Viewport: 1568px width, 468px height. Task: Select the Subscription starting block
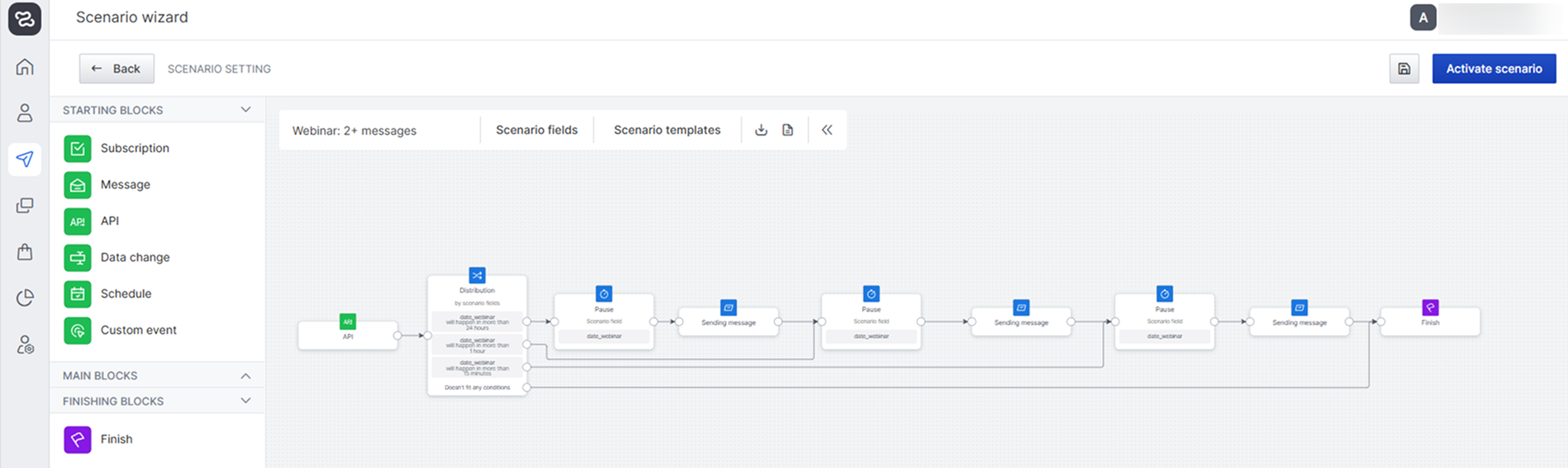pyautogui.click(x=134, y=148)
